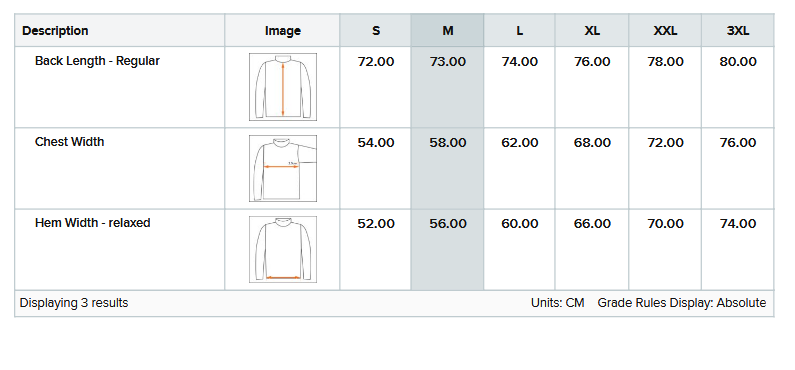Click the 58.00 chest width value for M

[x=448, y=143]
